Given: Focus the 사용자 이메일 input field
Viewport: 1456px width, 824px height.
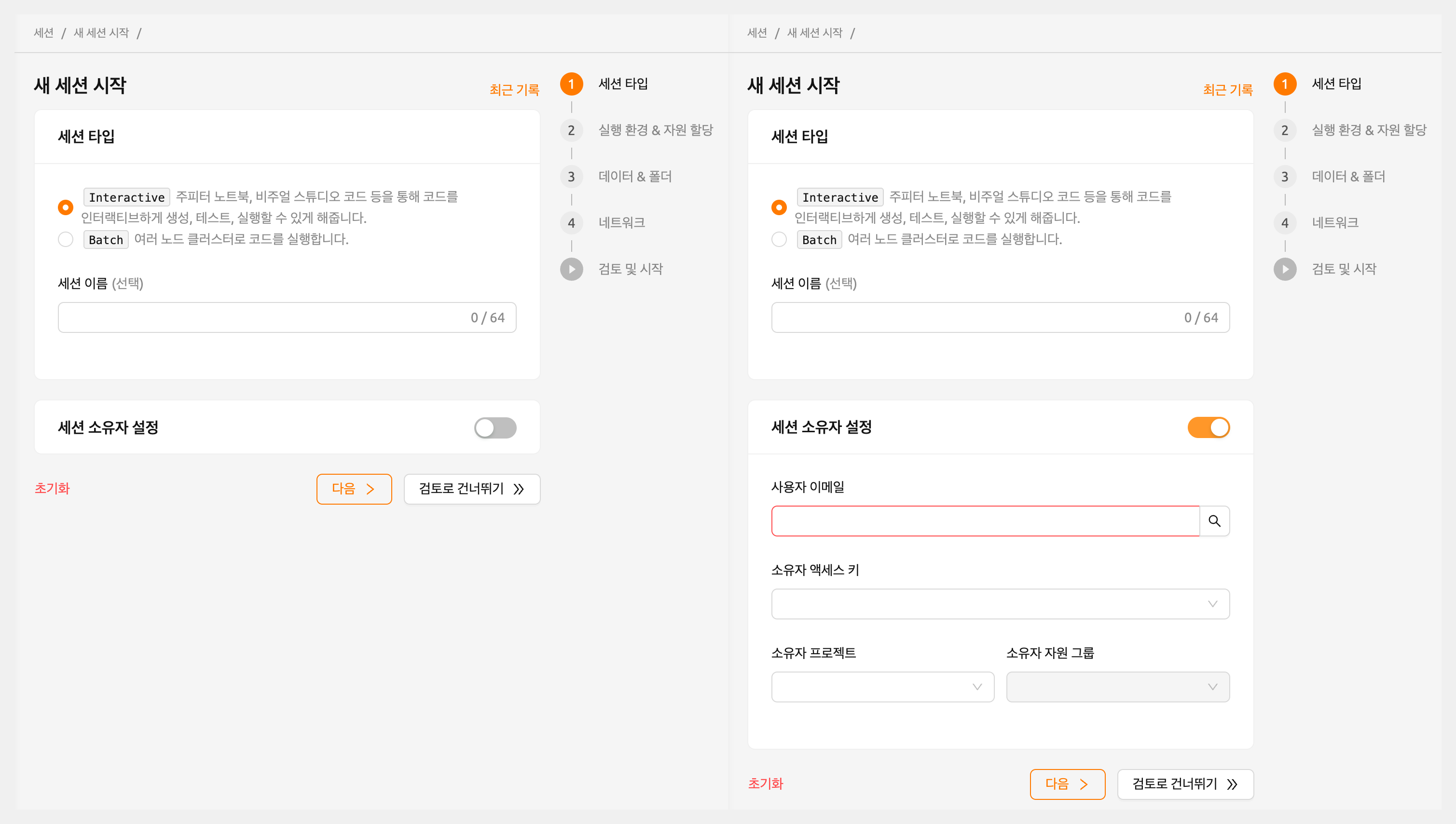Looking at the screenshot, I should [985, 521].
